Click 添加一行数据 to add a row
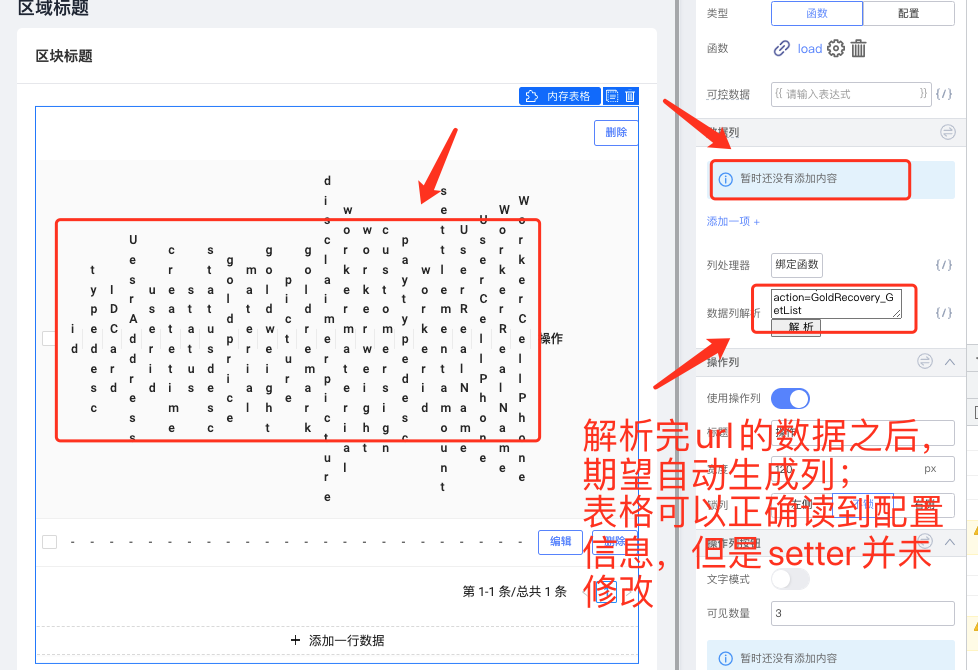Viewport: 978px width, 670px height. click(337, 640)
